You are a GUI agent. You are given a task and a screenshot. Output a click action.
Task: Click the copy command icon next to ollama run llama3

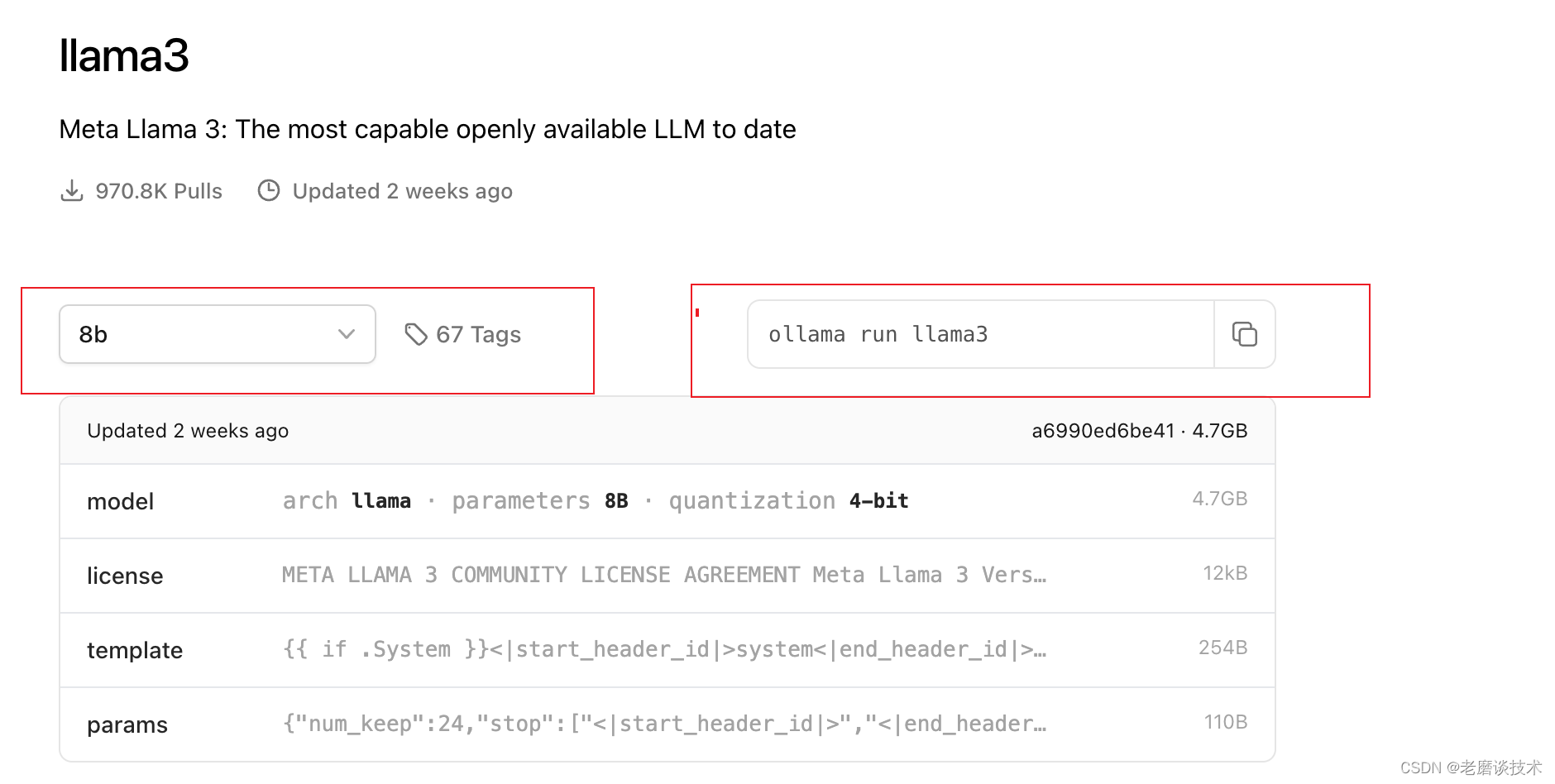[1244, 334]
